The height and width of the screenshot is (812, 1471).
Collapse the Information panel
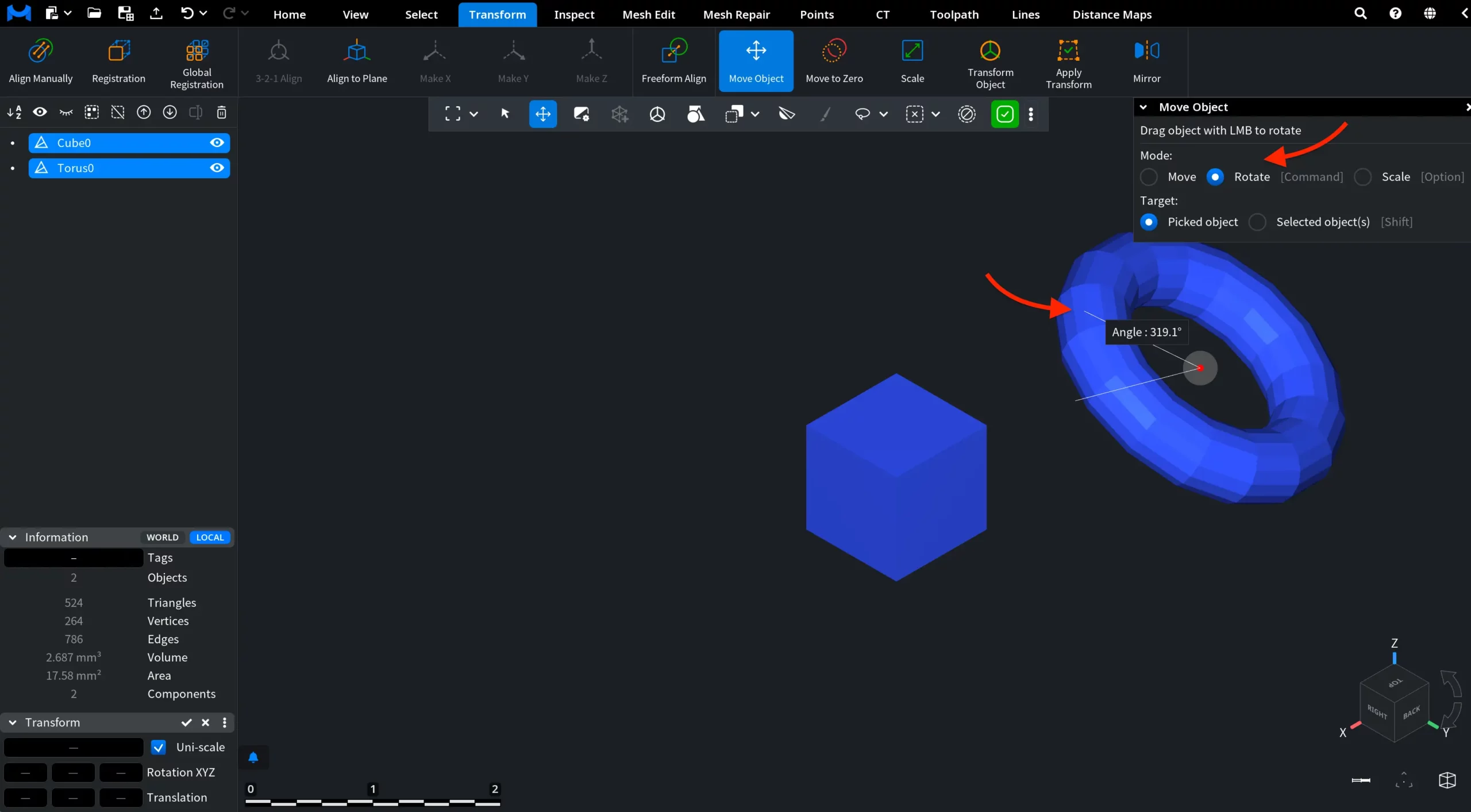(12, 538)
